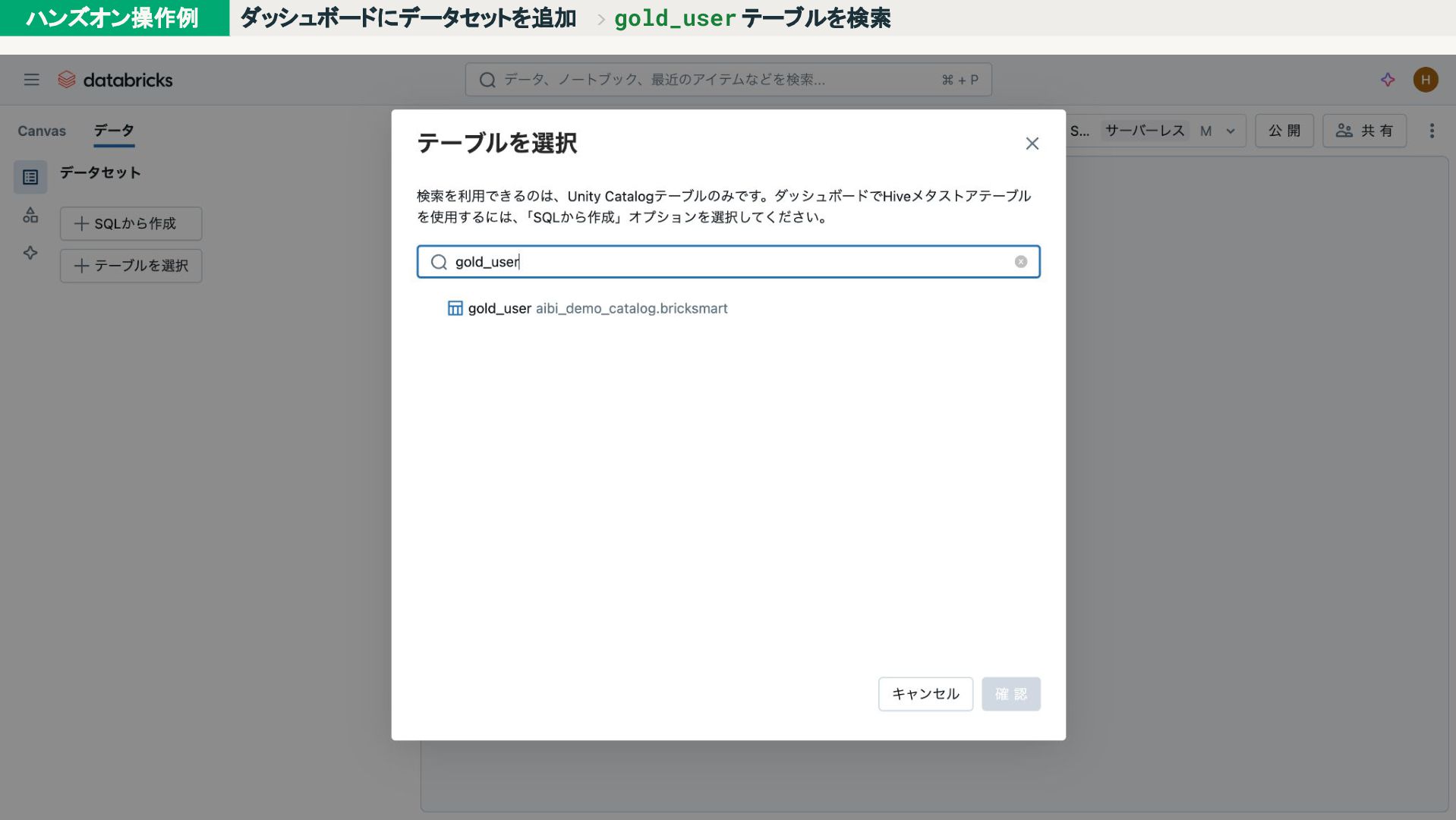The height and width of the screenshot is (820, 1456).
Task: Open the shapes icon in left sidebar
Action: [30, 216]
